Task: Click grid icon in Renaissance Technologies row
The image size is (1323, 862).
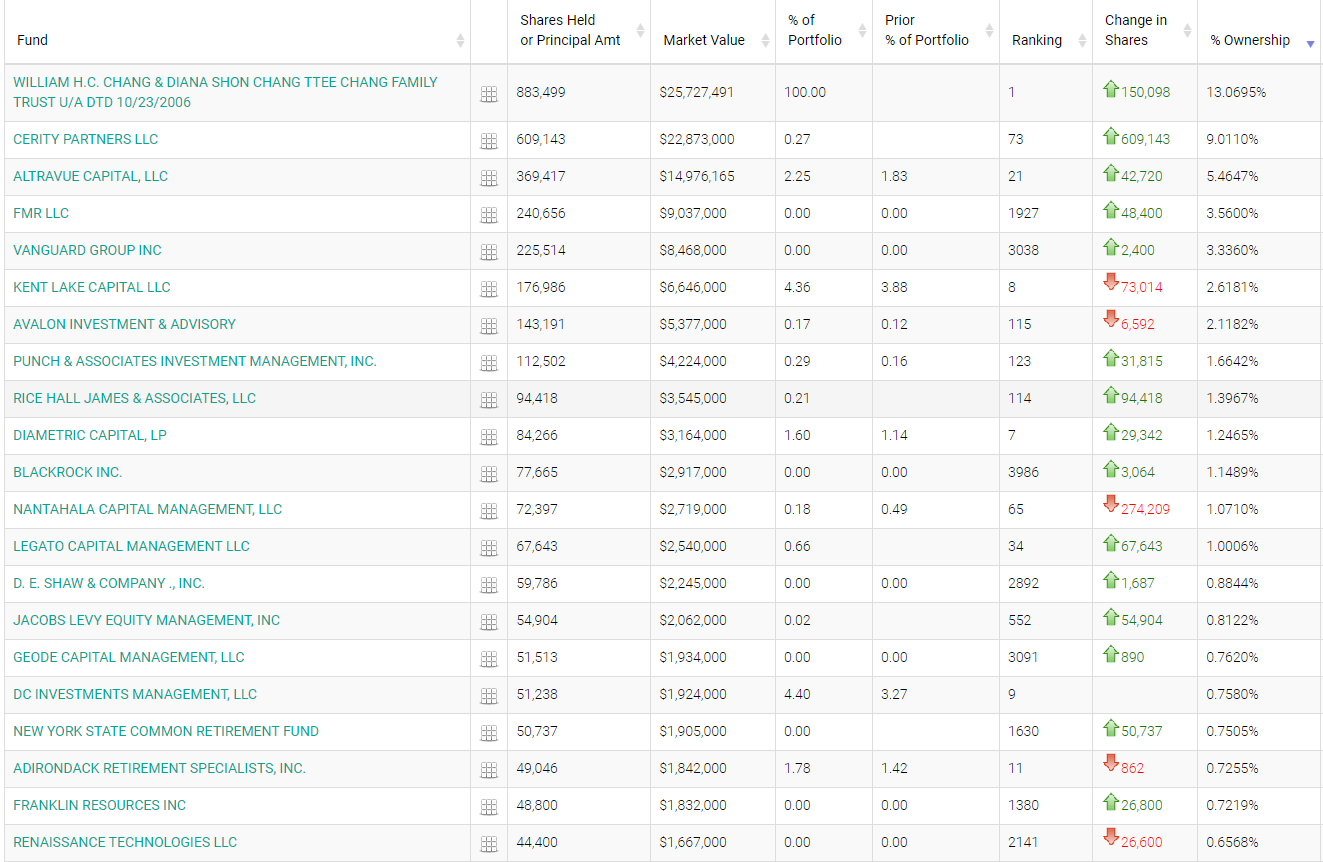Action: [489, 844]
